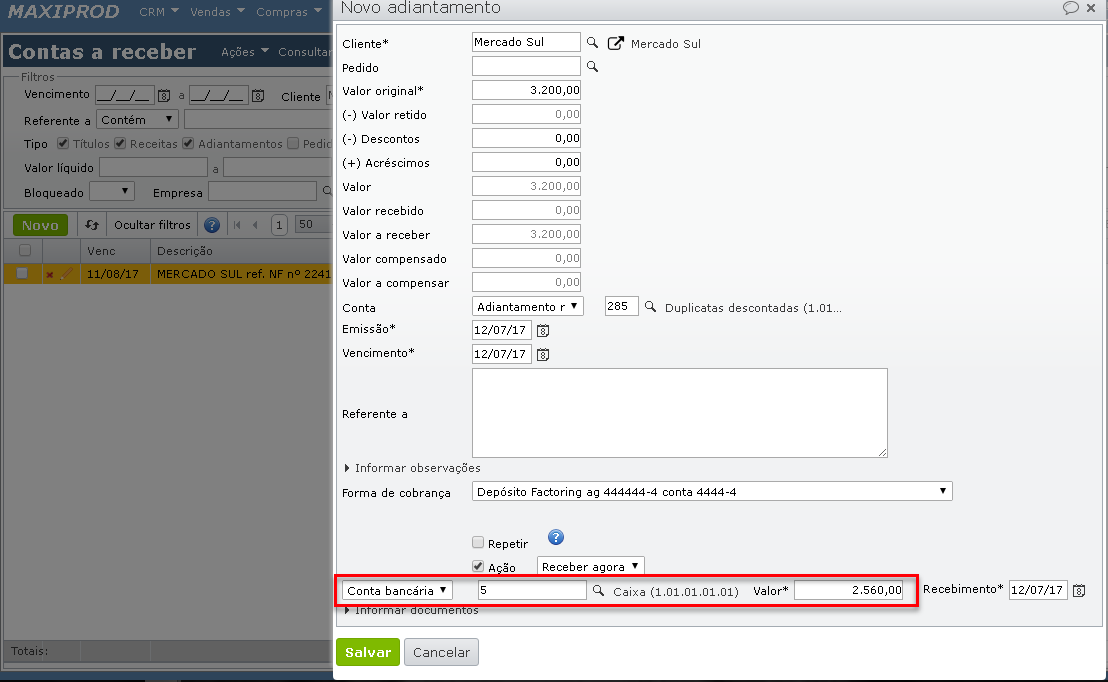
Task: Search Empresa filter magnifier icon
Action: [326, 191]
